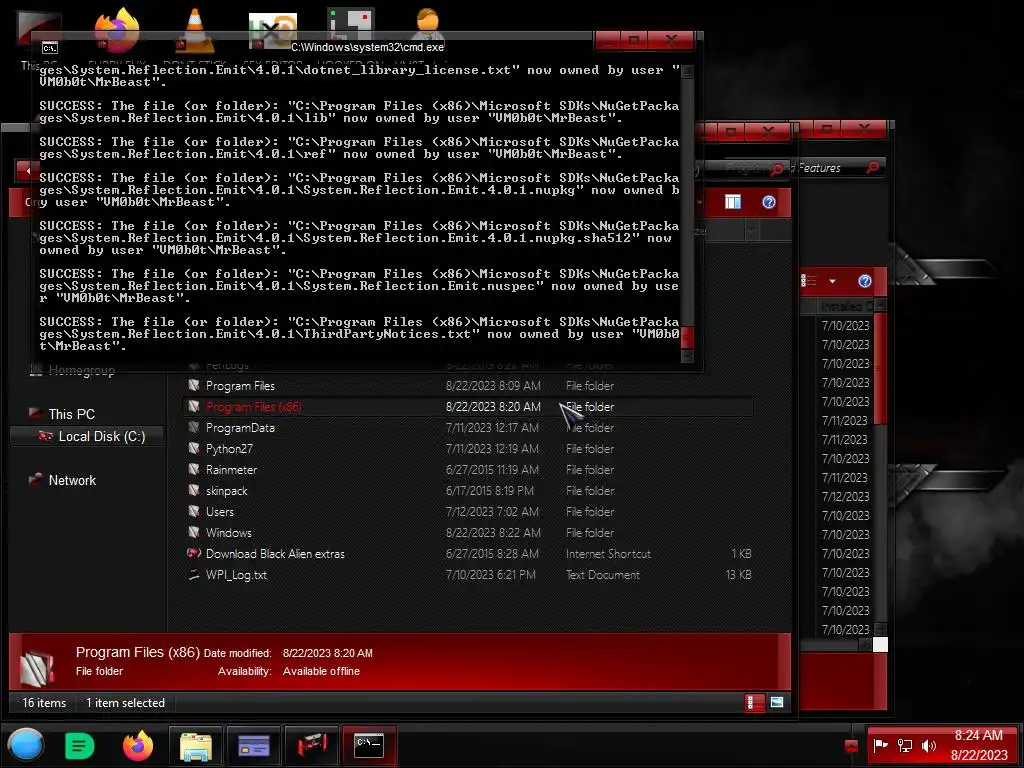Open the Start orb on the taskbar
This screenshot has height=768, width=1024.
point(26,745)
